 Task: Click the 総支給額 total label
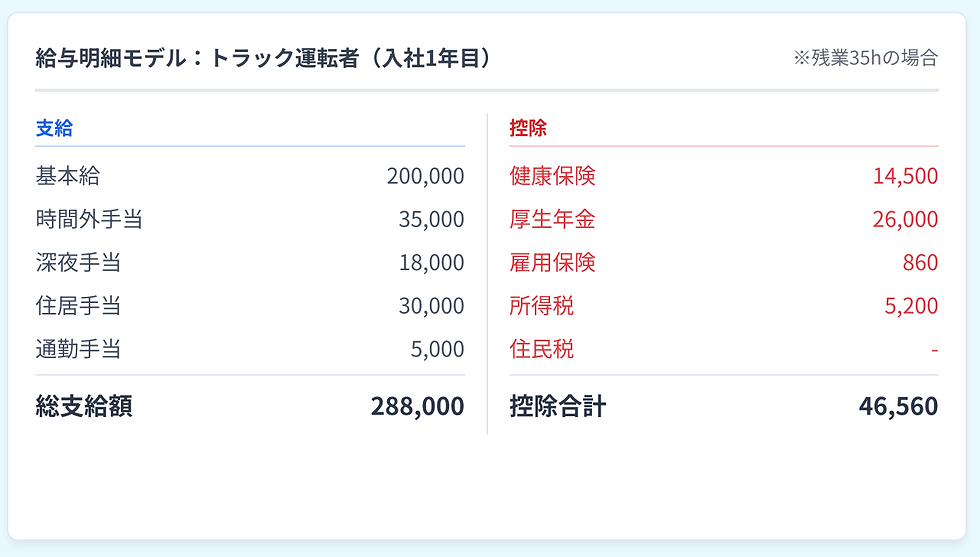pyautogui.click(x=84, y=406)
